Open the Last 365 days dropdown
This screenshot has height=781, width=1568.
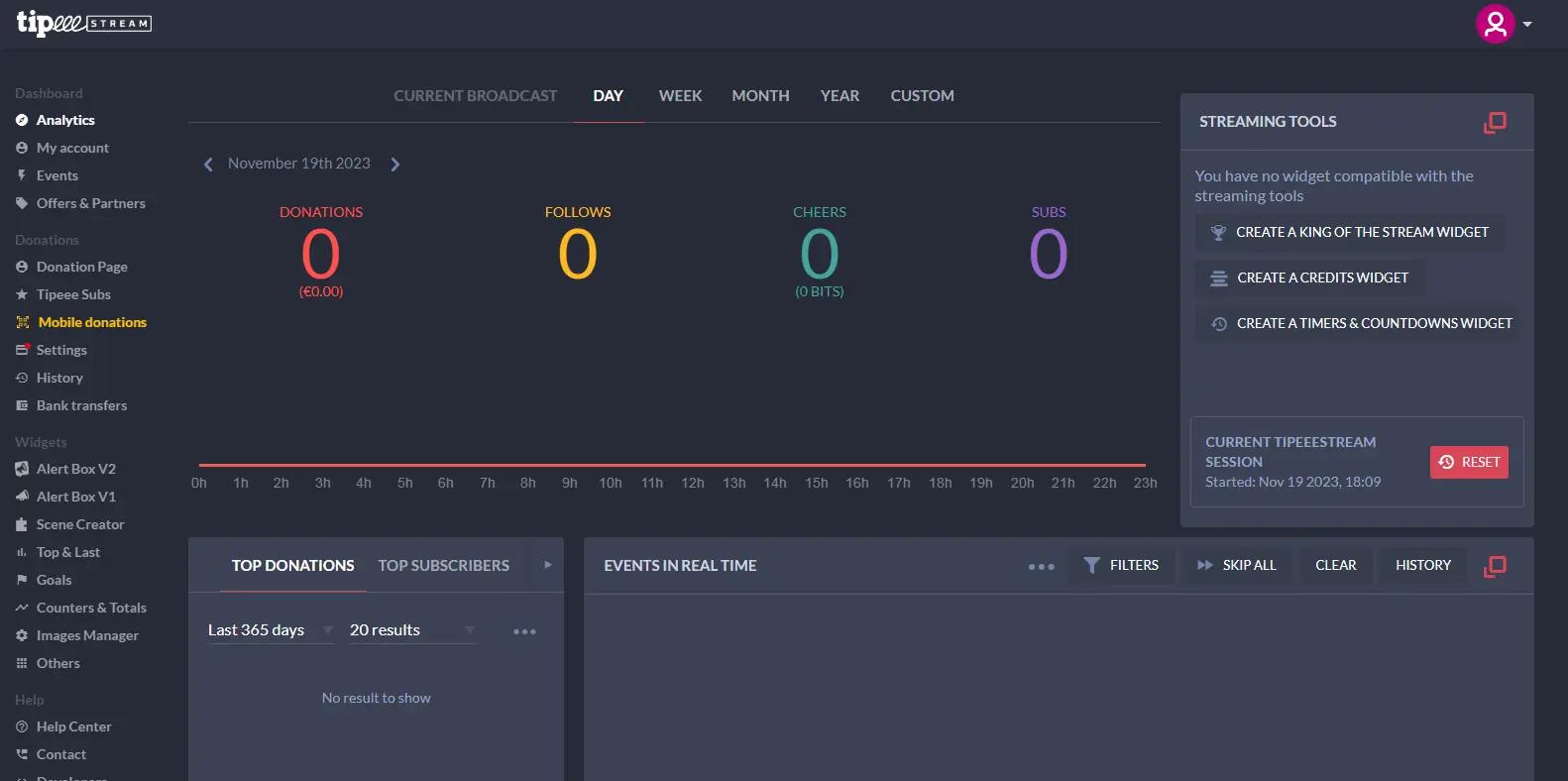point(271,630)
